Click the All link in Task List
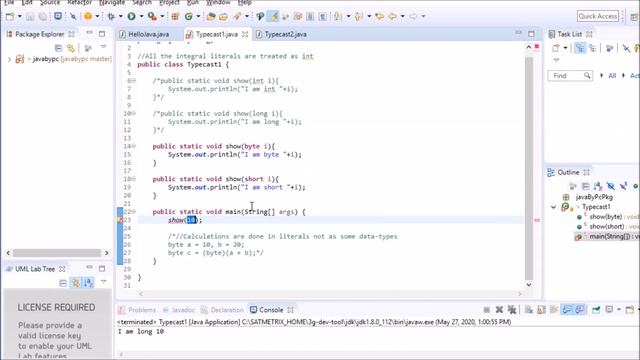Viewport: 640px width, 360px height. pos(612,76)
